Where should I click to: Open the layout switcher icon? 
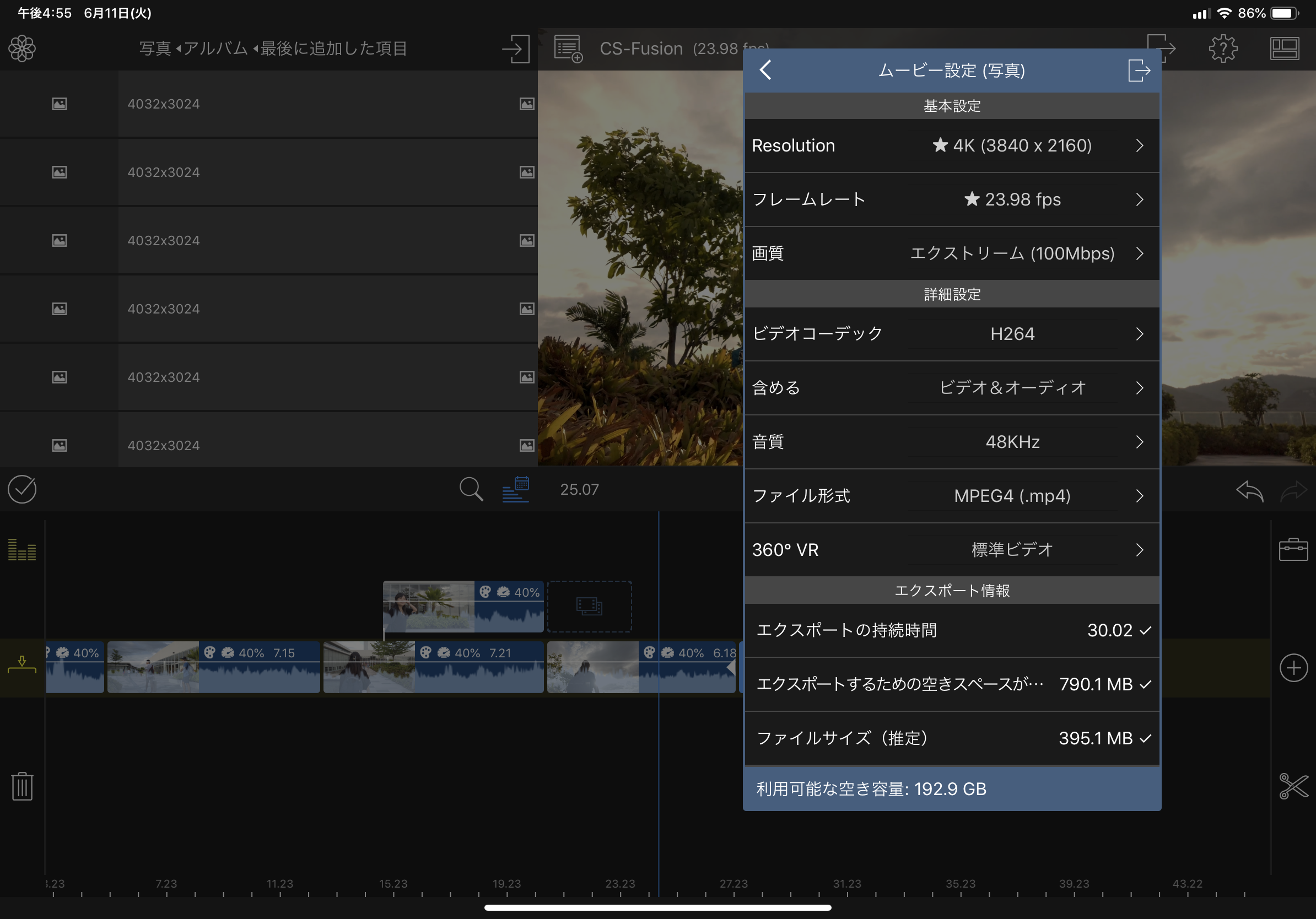[1284, 48]
